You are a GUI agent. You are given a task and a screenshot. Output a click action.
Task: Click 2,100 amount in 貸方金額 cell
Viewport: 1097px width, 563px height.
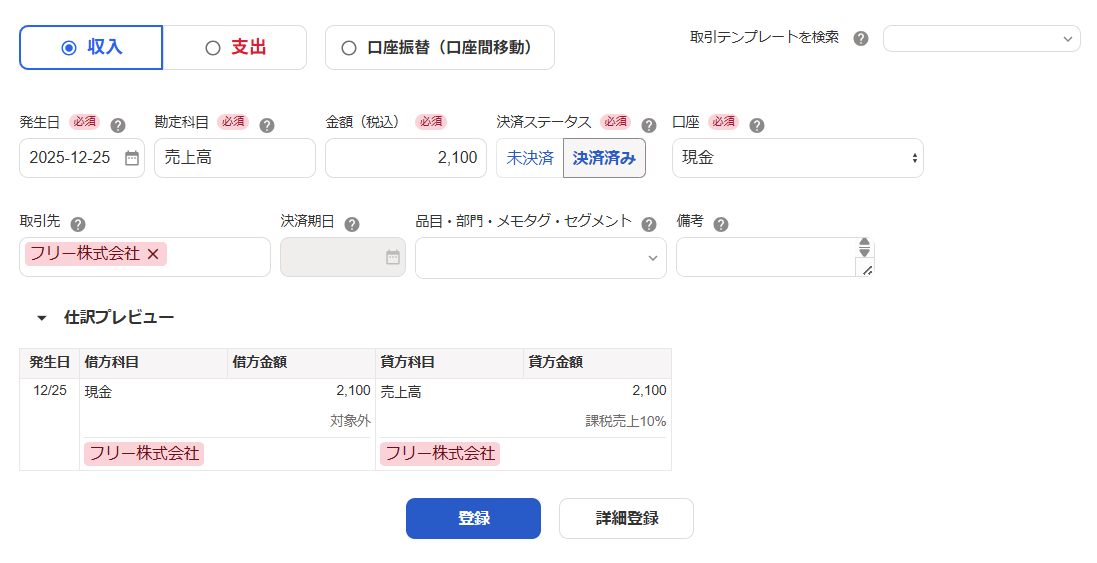point(649,390)
